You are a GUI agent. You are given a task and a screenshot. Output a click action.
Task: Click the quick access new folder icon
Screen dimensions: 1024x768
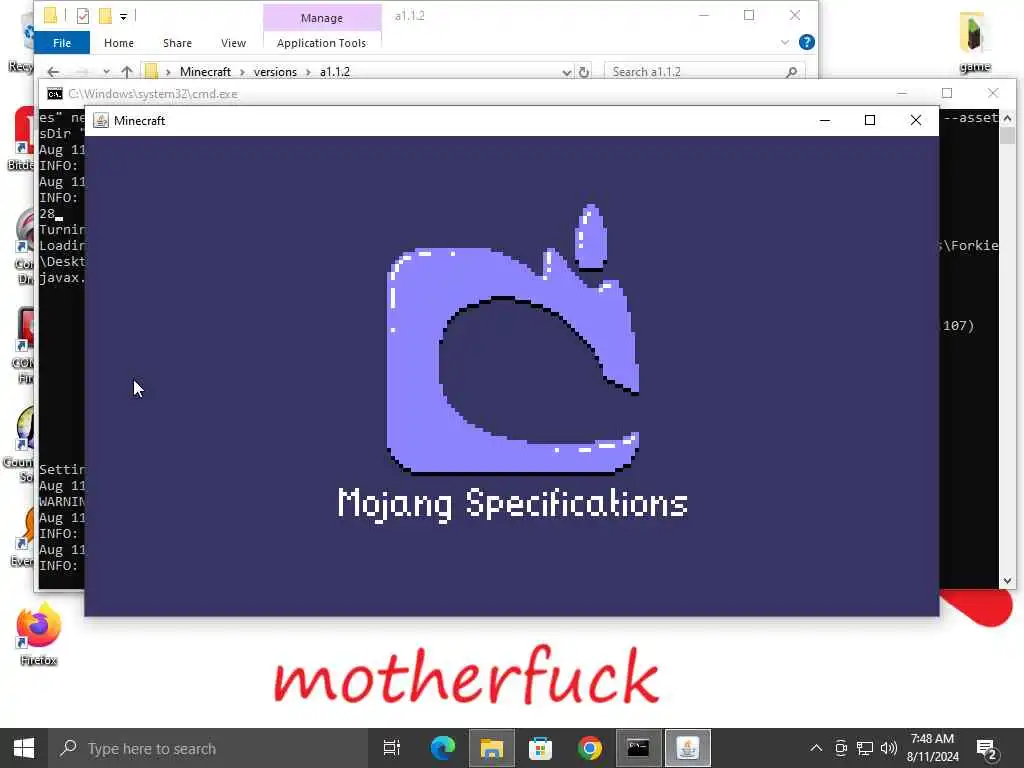[104, 16]
